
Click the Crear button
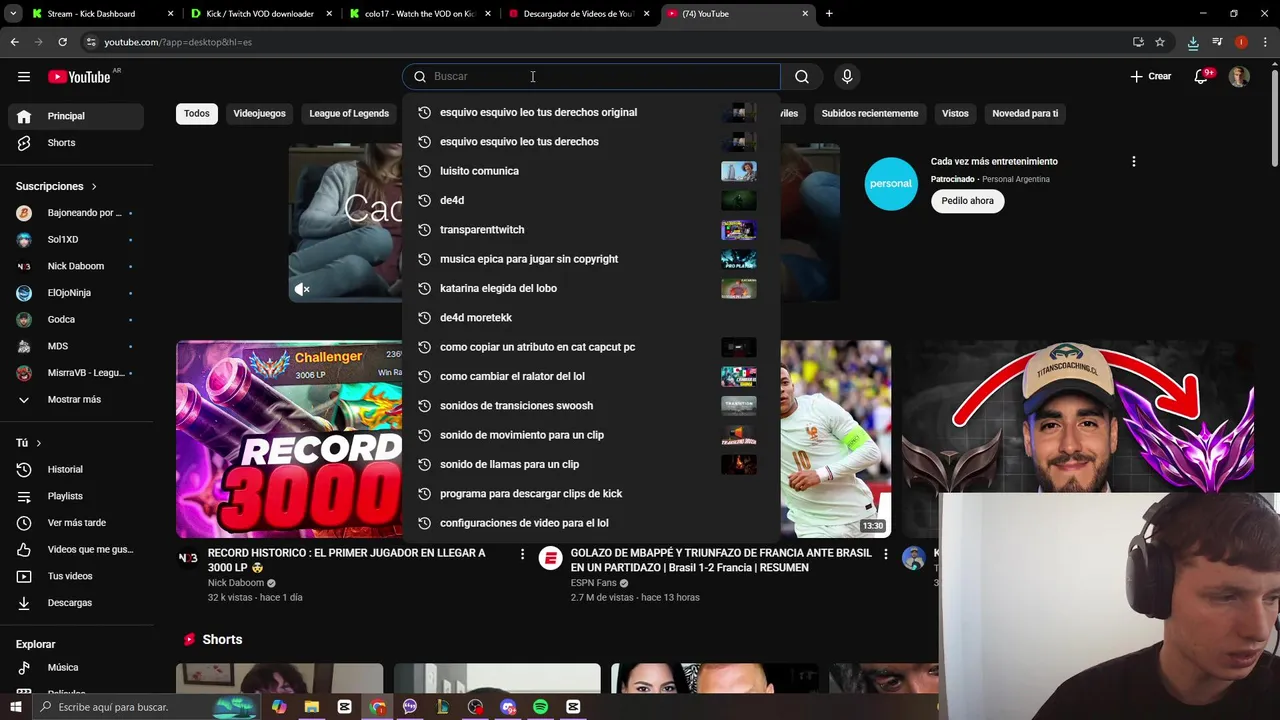(x=1151, y=77)
